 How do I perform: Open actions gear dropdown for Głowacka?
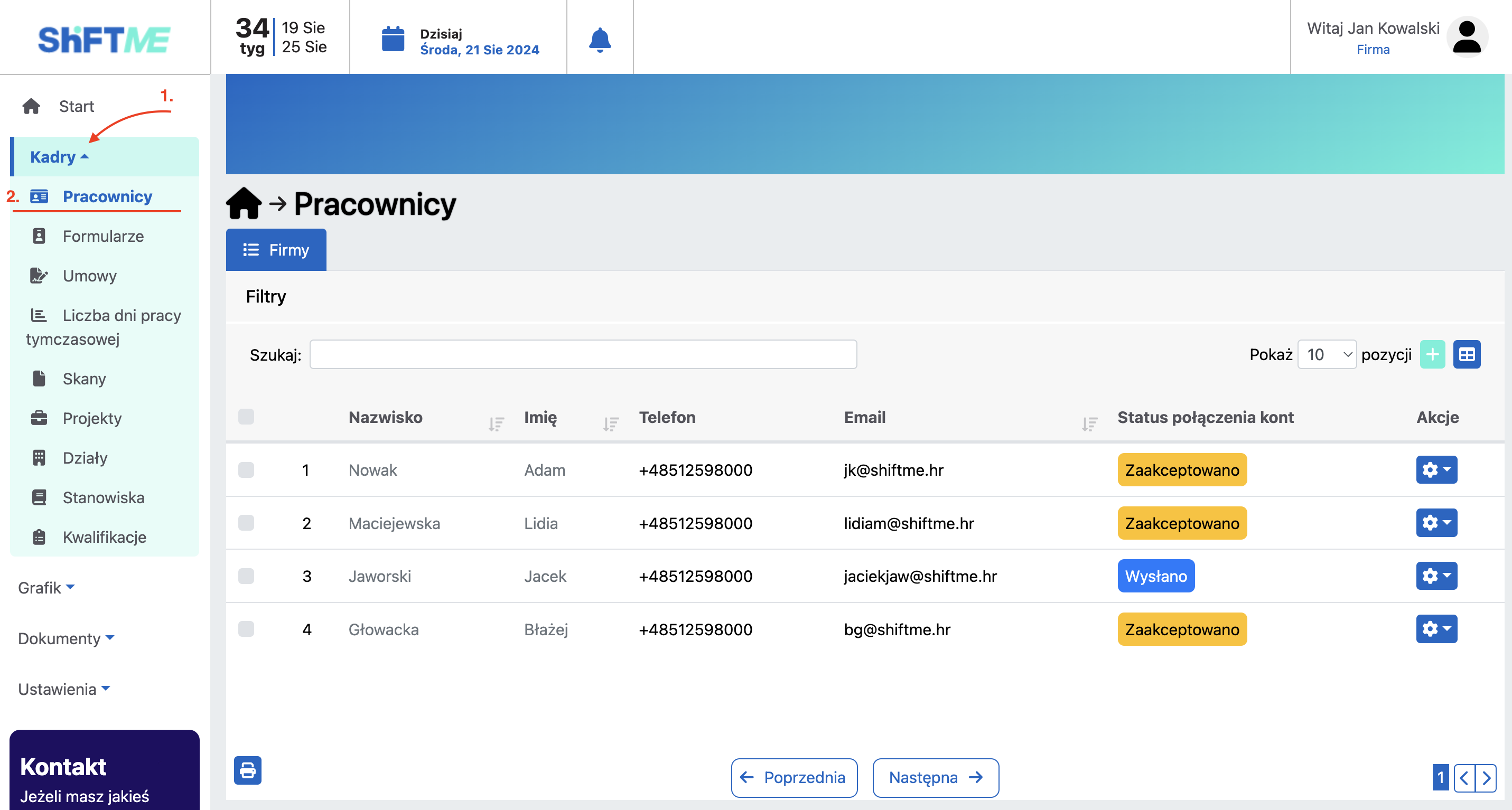[1436, 629]
